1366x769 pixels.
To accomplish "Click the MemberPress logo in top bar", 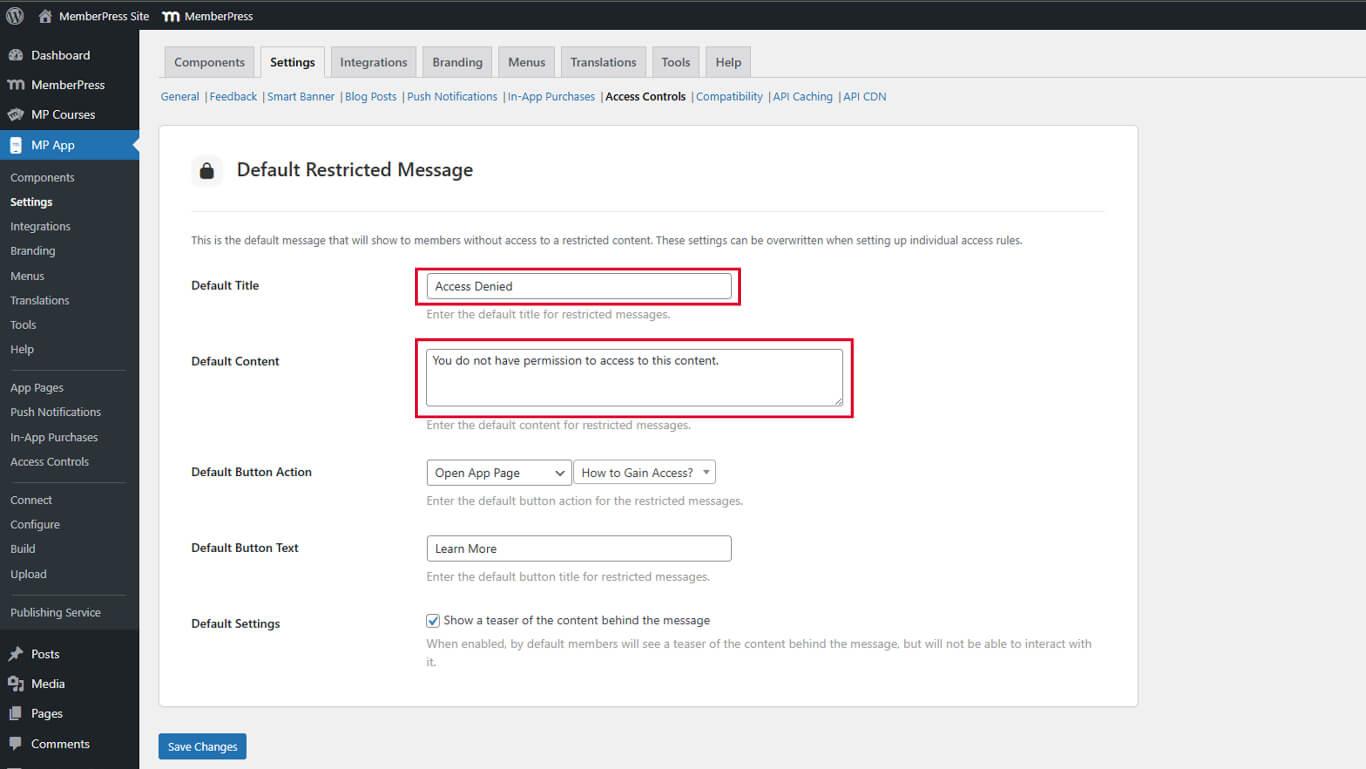I will [171, 16].
